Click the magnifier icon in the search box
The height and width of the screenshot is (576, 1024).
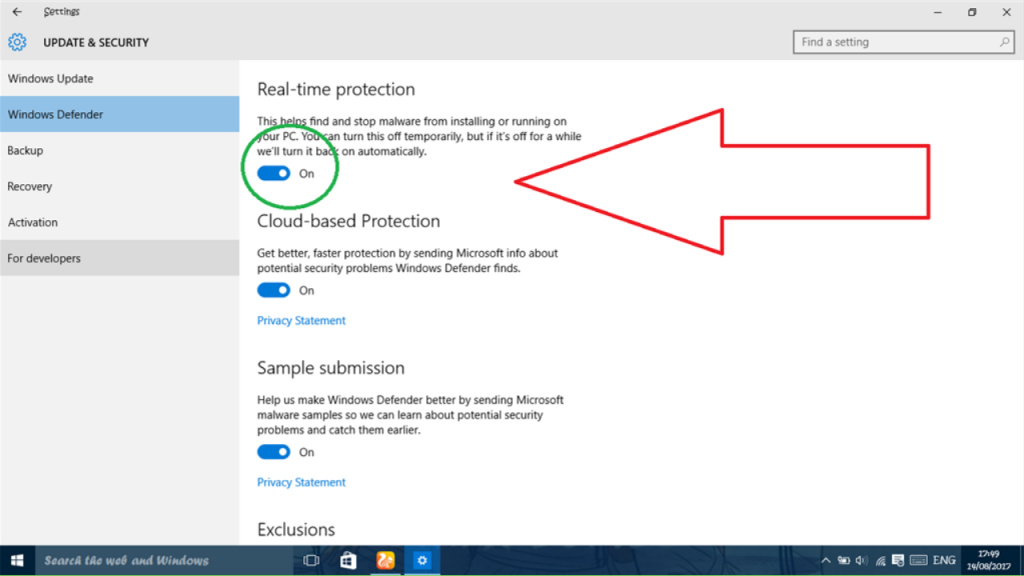(x=1004, y=42)
